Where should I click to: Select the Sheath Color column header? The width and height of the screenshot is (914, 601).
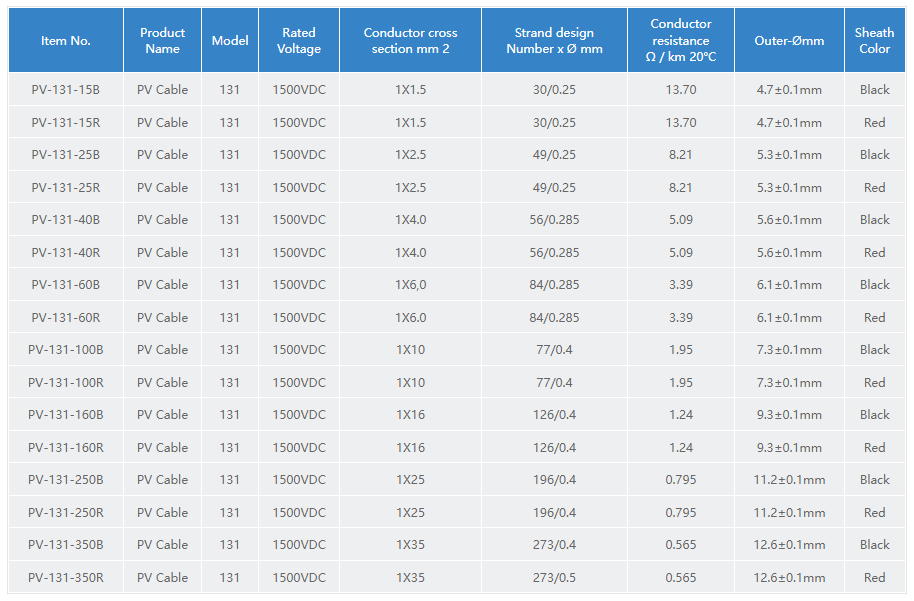[x=874, y=41]
